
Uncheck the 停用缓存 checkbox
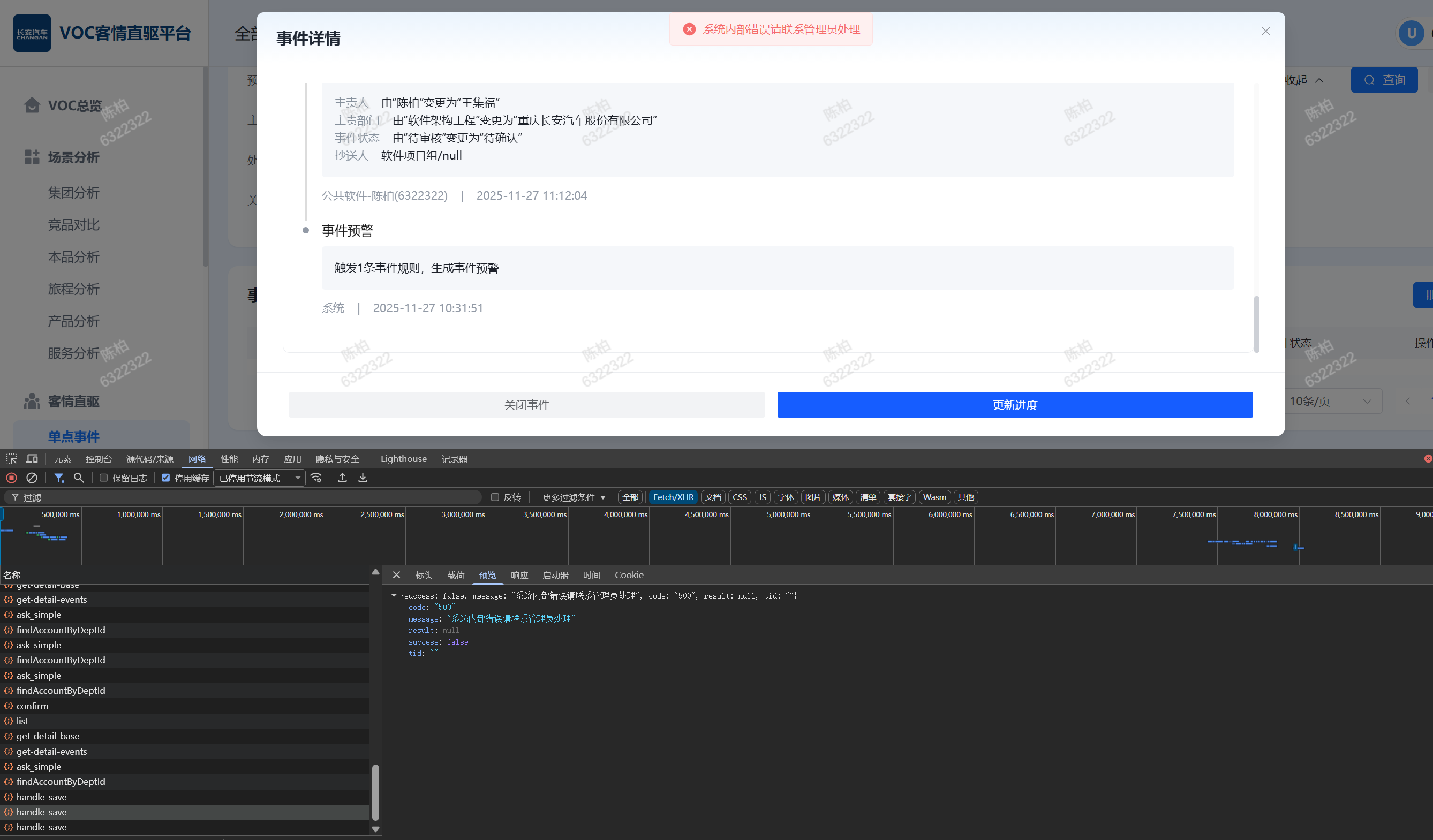click(166, 478)
